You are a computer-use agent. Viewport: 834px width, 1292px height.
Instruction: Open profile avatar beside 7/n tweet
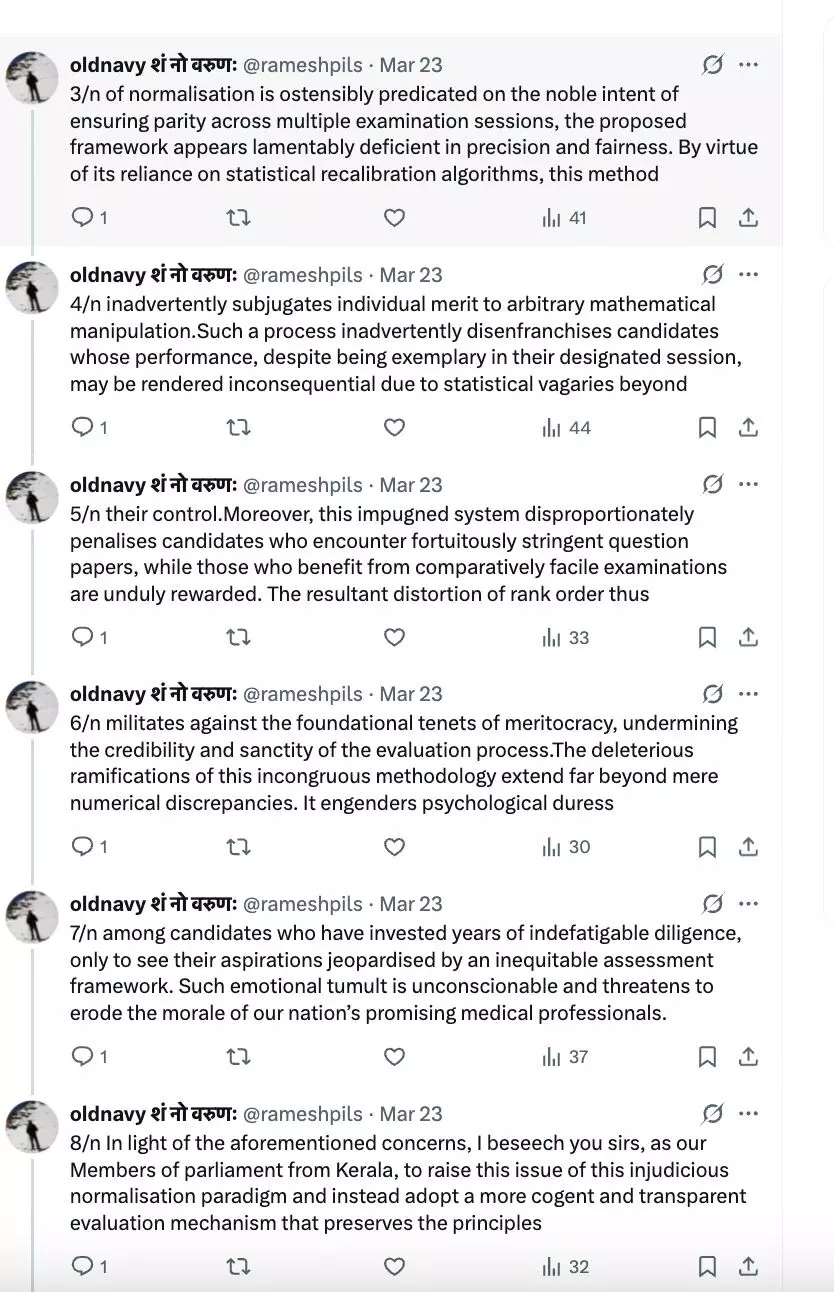tap(33, 916)
